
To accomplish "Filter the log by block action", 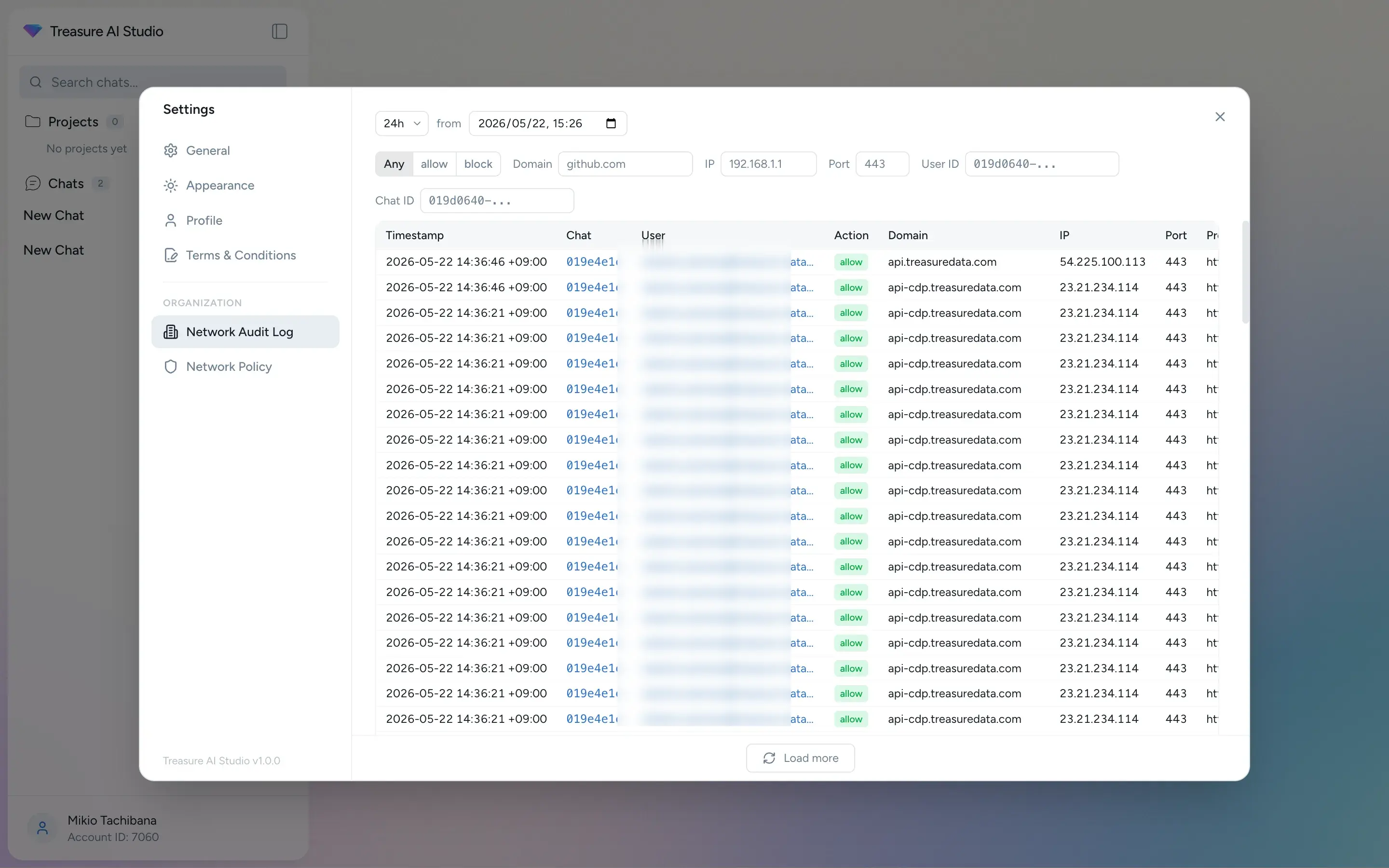I will (x=478, y=163).
